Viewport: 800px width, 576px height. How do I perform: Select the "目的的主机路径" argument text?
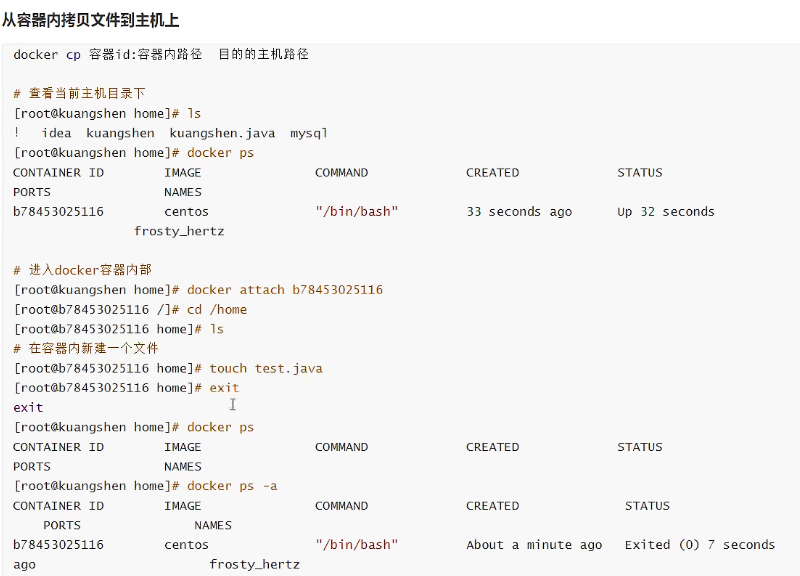pos(263,54)
